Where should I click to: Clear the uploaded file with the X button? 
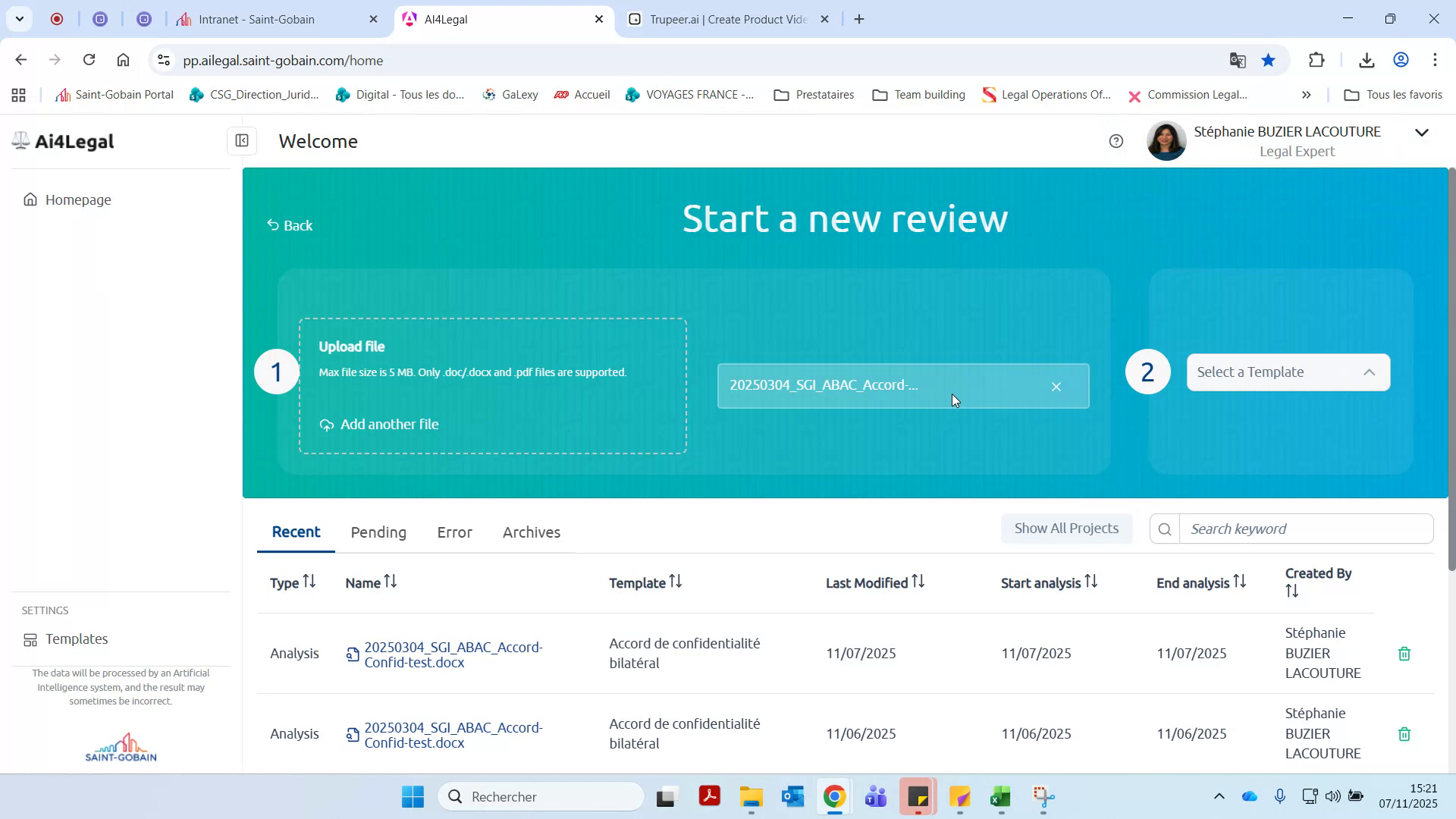(1056, 386)
